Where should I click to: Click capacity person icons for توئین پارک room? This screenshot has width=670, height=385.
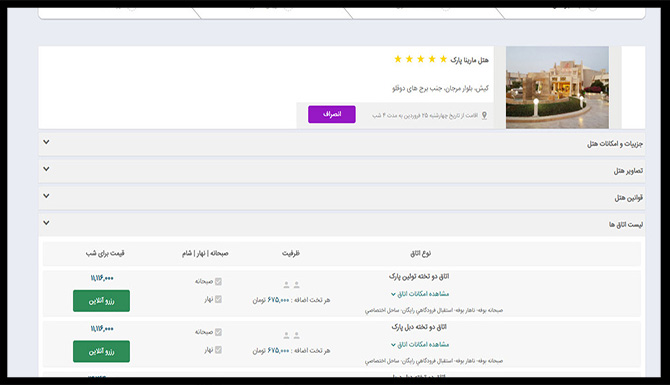click(291, 285)
